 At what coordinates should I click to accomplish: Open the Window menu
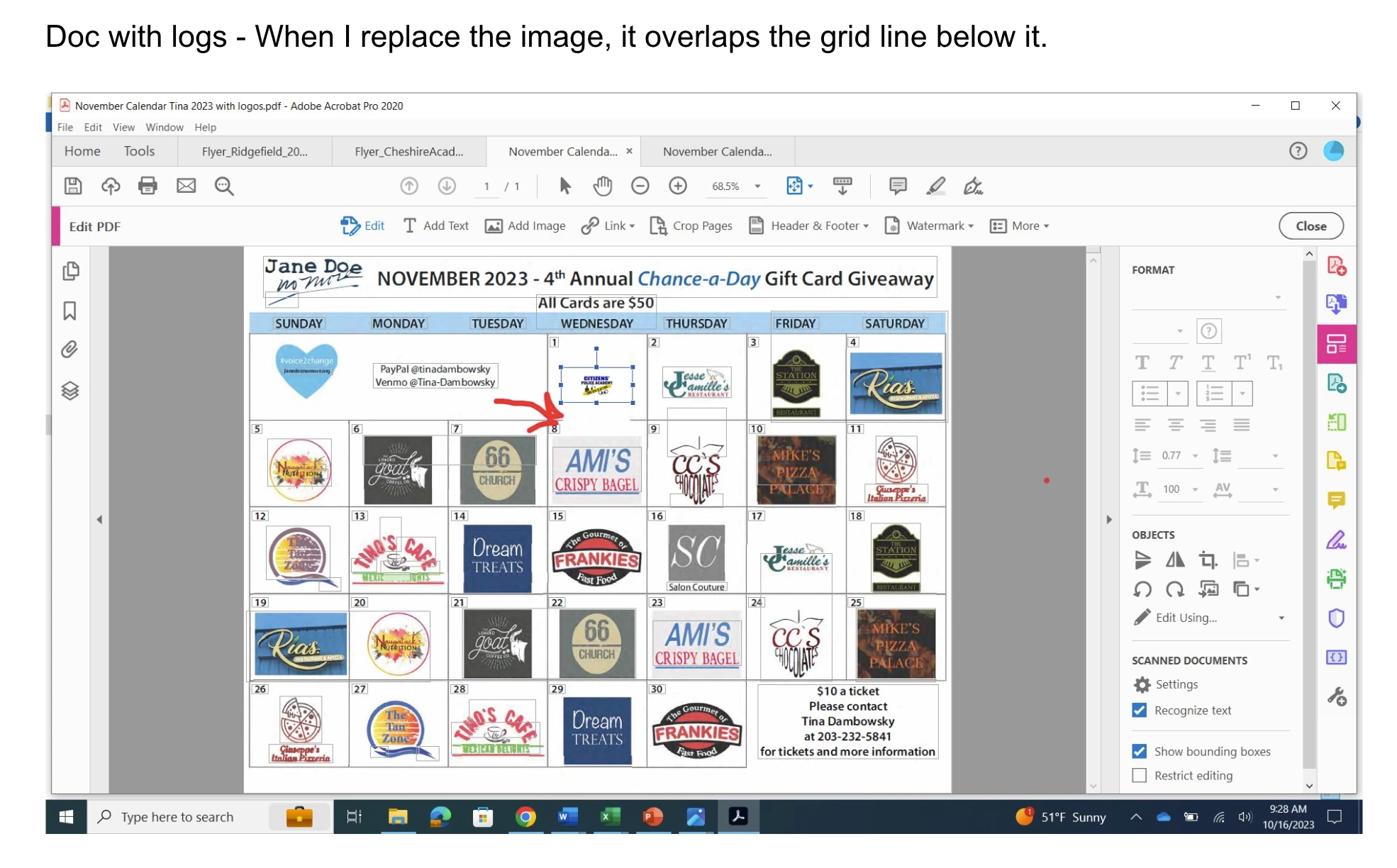tap(164, 128)
